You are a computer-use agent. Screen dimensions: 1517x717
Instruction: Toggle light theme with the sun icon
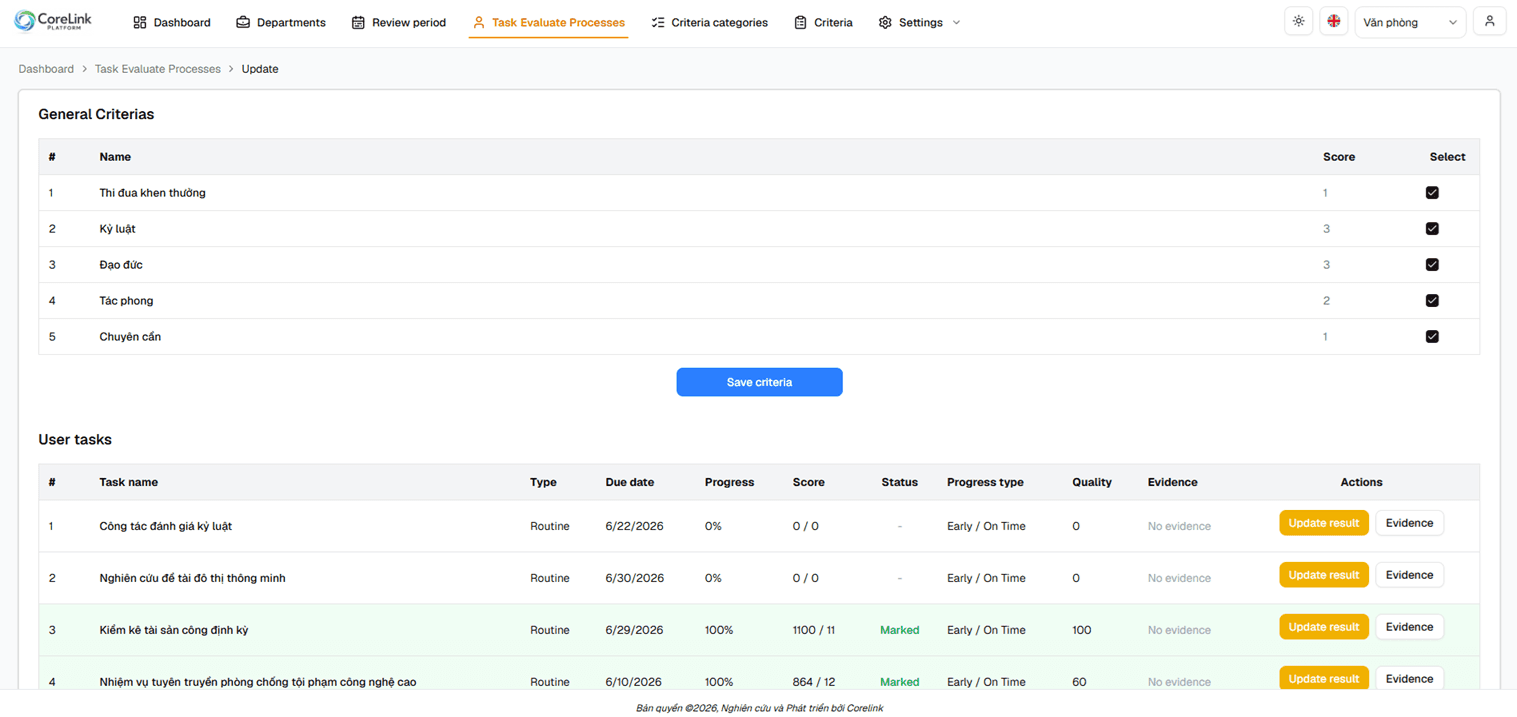(1298, 21)
